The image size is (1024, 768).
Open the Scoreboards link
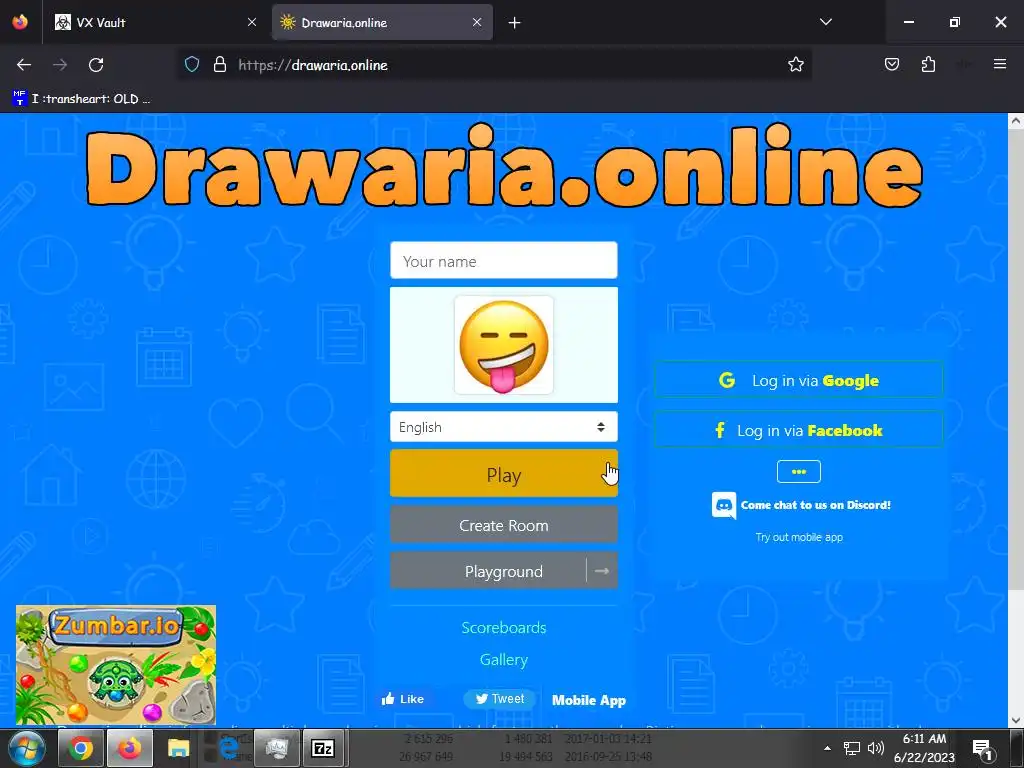[504, 628]
